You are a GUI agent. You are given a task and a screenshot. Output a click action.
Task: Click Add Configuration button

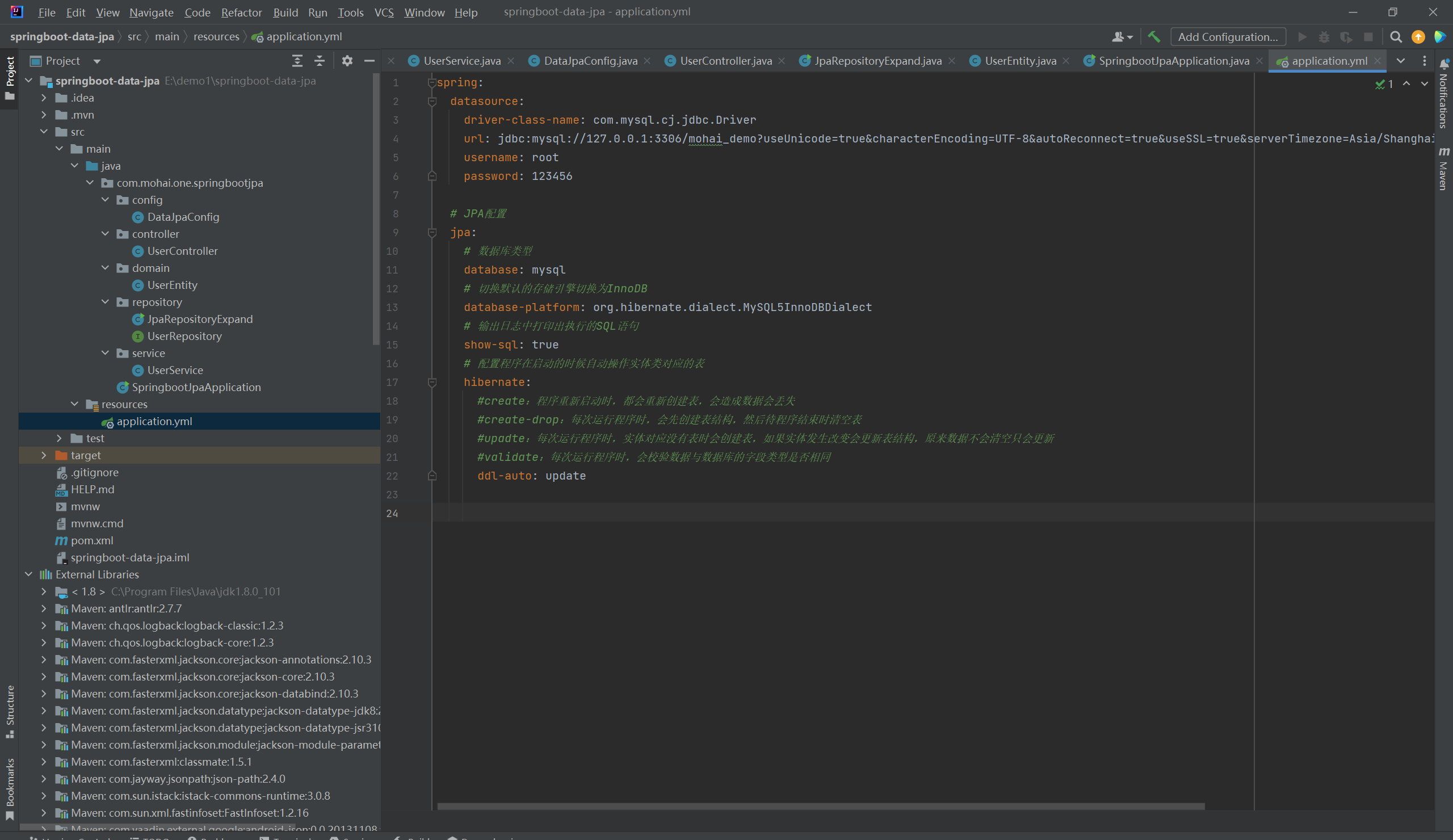(x=1228, y=37)
